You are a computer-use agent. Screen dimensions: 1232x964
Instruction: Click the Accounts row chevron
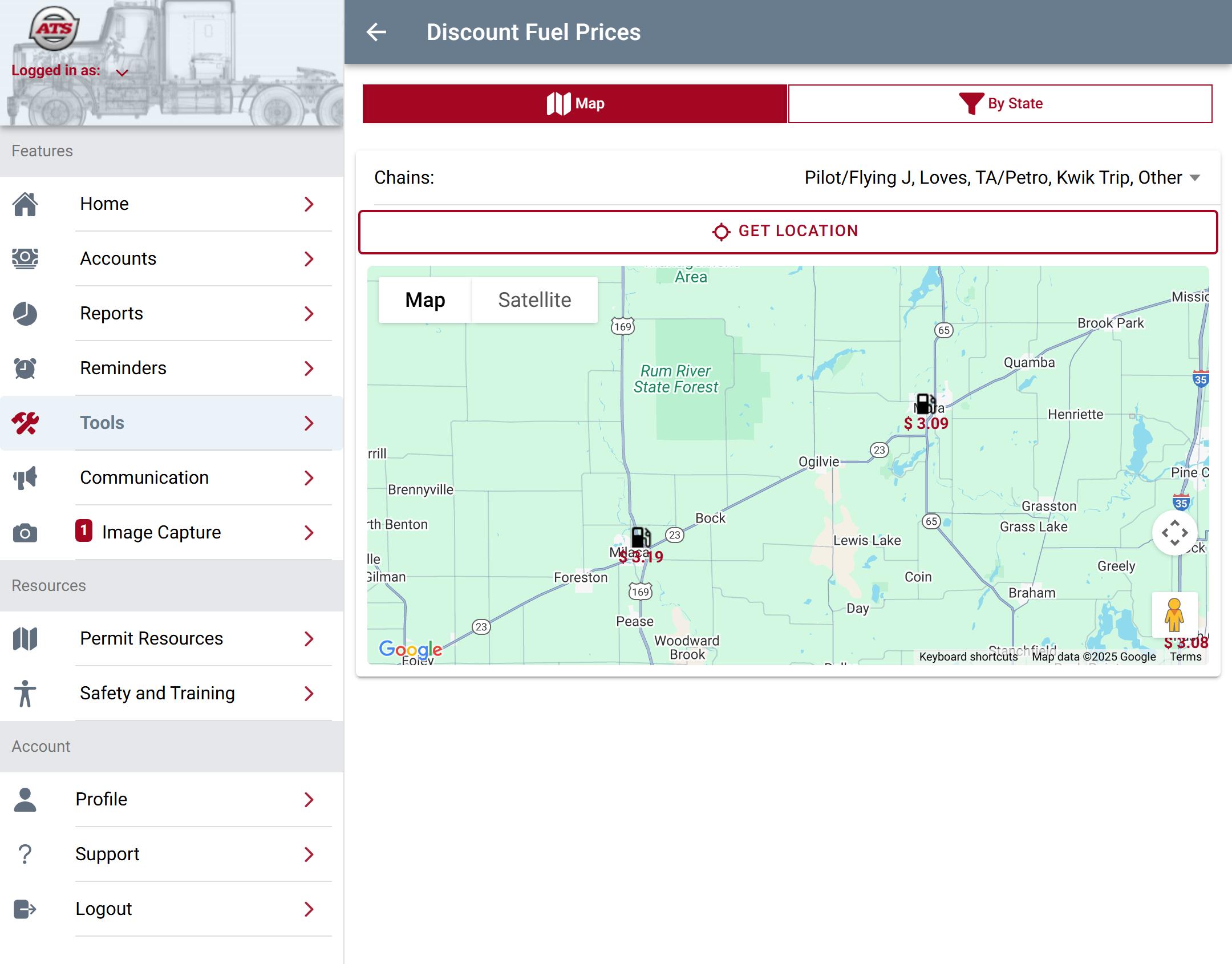[x=309, y=258]
